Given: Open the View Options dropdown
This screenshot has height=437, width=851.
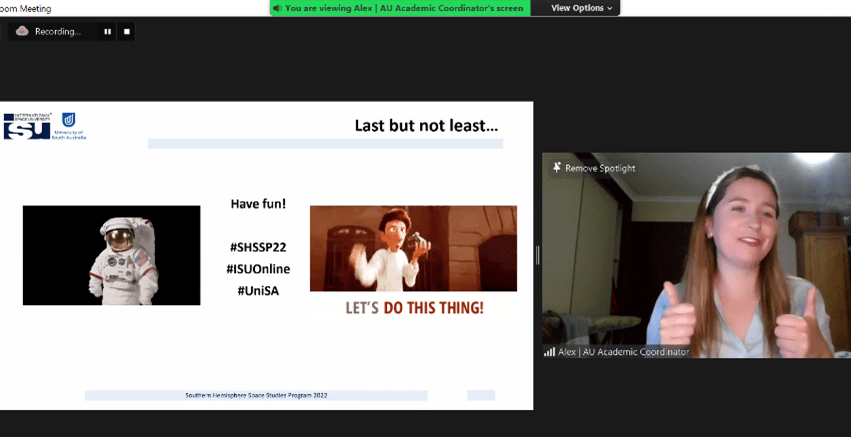Looking at the screenshot, I should [x=582, y=8].
